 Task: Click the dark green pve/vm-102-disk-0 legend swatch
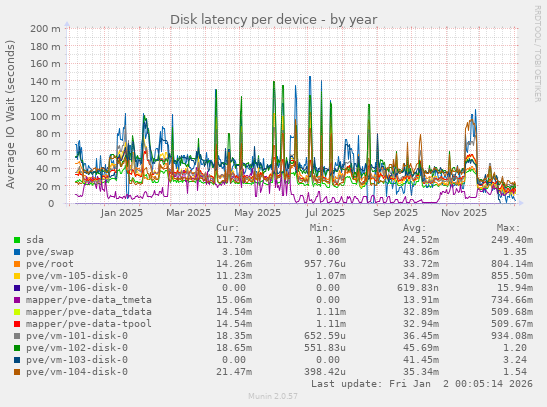[x=17, y=348]
